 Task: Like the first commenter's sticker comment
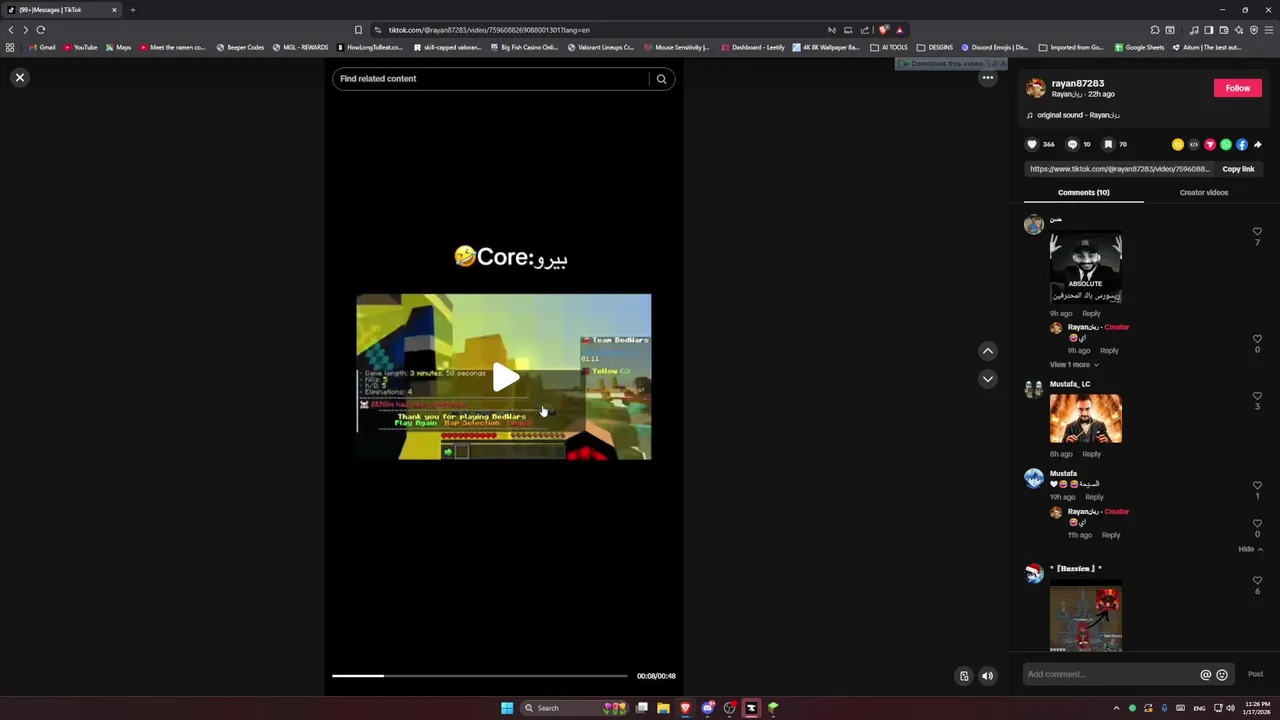click(x=1257, y=232)
